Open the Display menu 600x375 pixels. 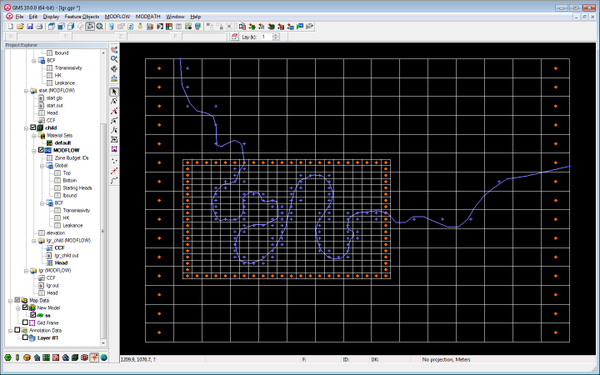pyautogui.click(x=51, y=16)
